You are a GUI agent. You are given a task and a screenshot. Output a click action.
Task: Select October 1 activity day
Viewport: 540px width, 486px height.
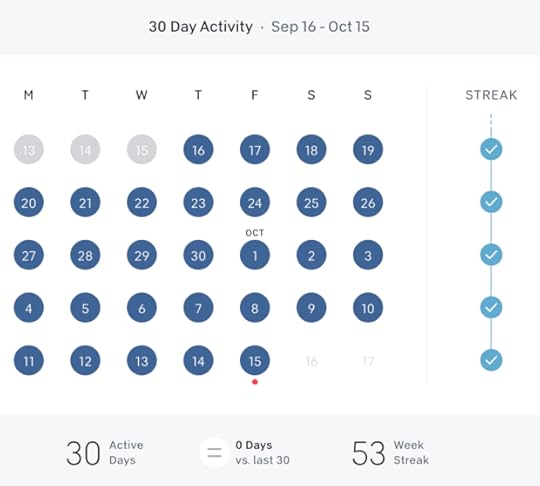point(255,255)
